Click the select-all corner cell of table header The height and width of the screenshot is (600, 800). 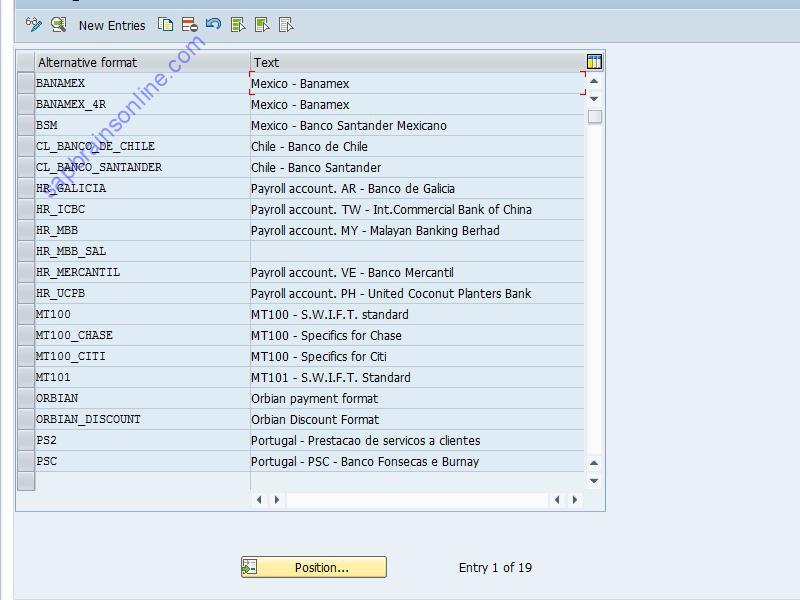[x=26, y=62]
